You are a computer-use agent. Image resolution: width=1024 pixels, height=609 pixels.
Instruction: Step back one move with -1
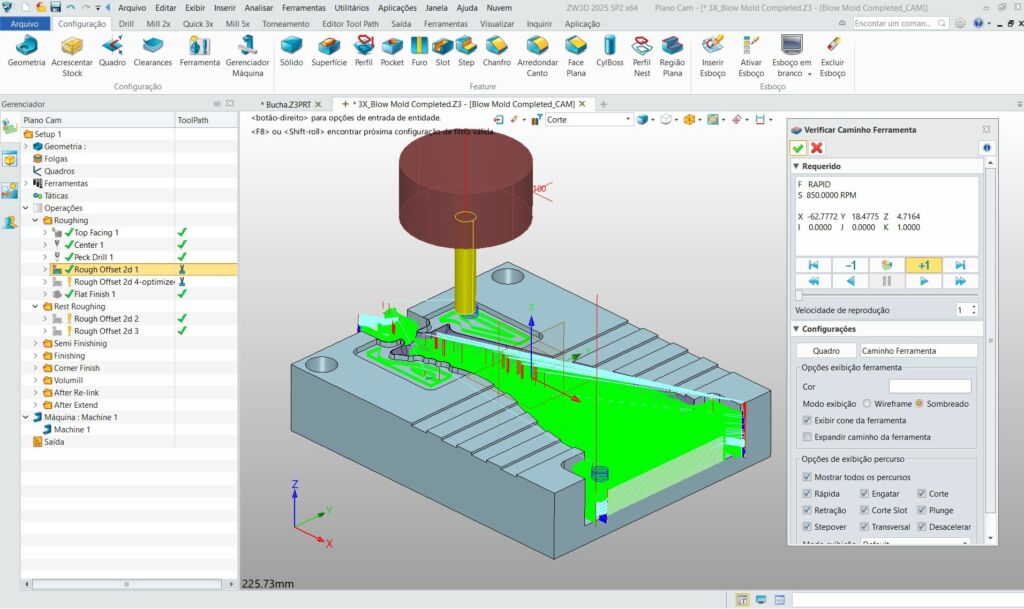click(x=850, y=265)
